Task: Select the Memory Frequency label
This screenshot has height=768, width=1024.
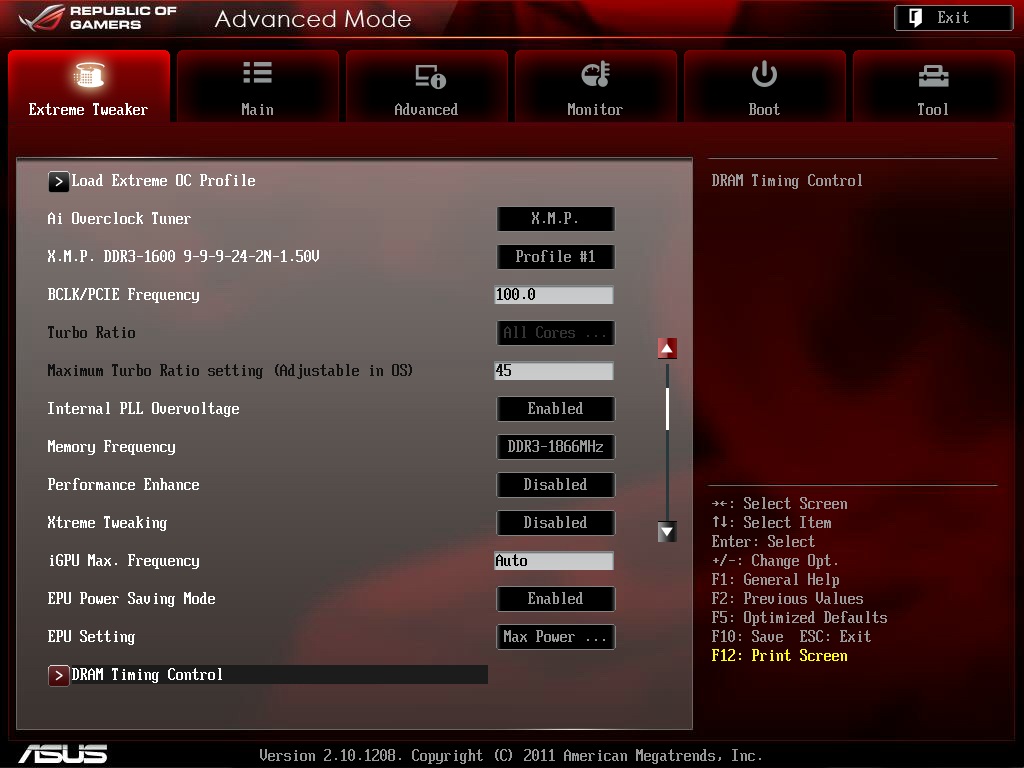Action: pos(111,447)
